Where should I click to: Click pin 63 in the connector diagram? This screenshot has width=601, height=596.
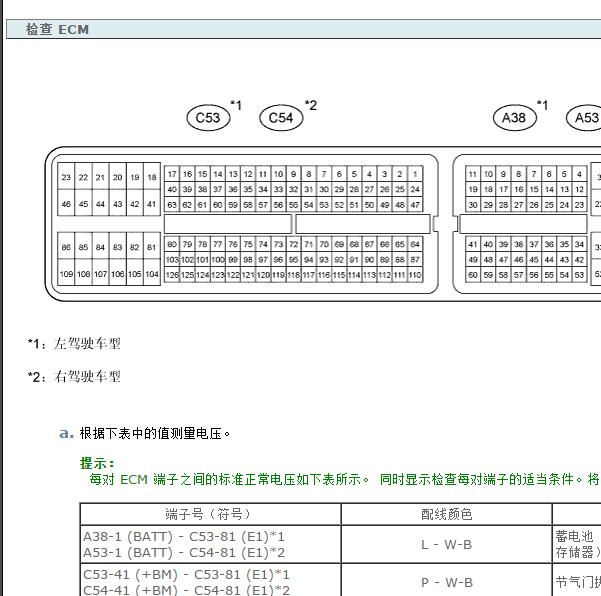[x=172, y=205]
